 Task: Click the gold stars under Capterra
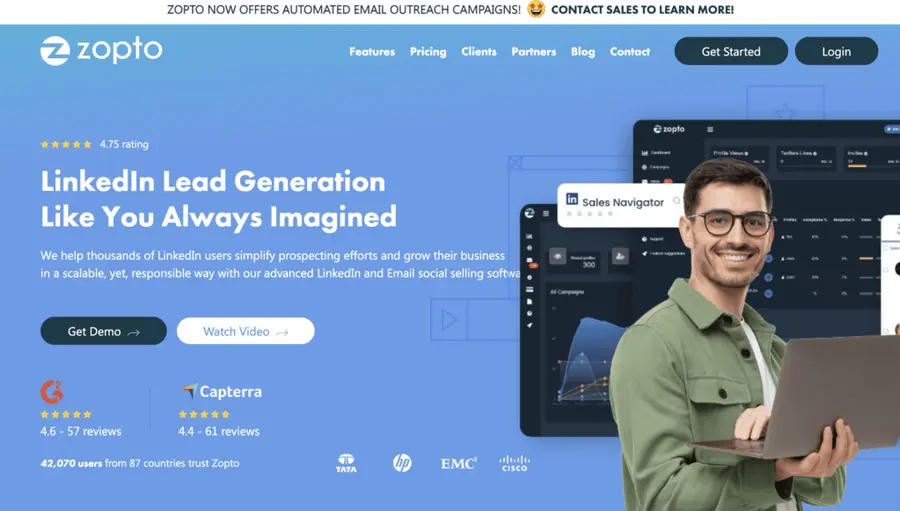click(204, 414)
